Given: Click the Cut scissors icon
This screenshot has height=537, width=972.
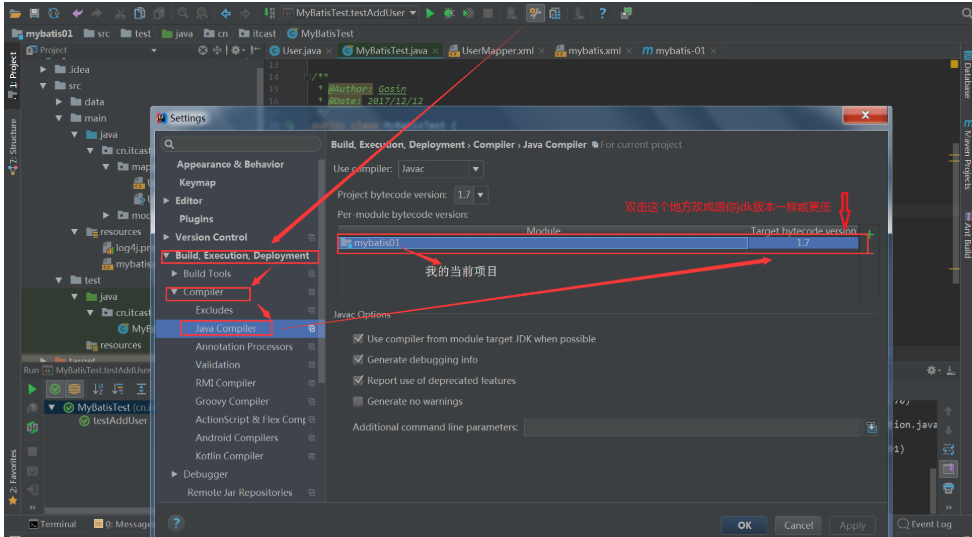Looking at the screenshot, I should click(x=121, y=13).
